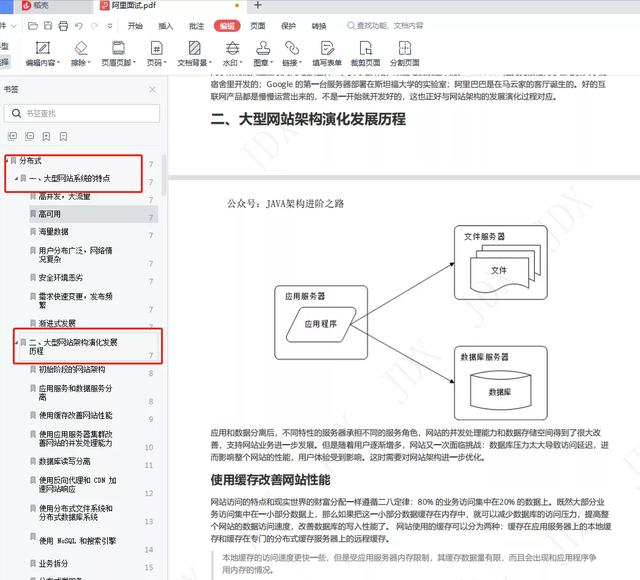Screen dimensions: 640x580
Task: Select the 初始阶段的网站架构 bookmark
Action: coord(72,369)
